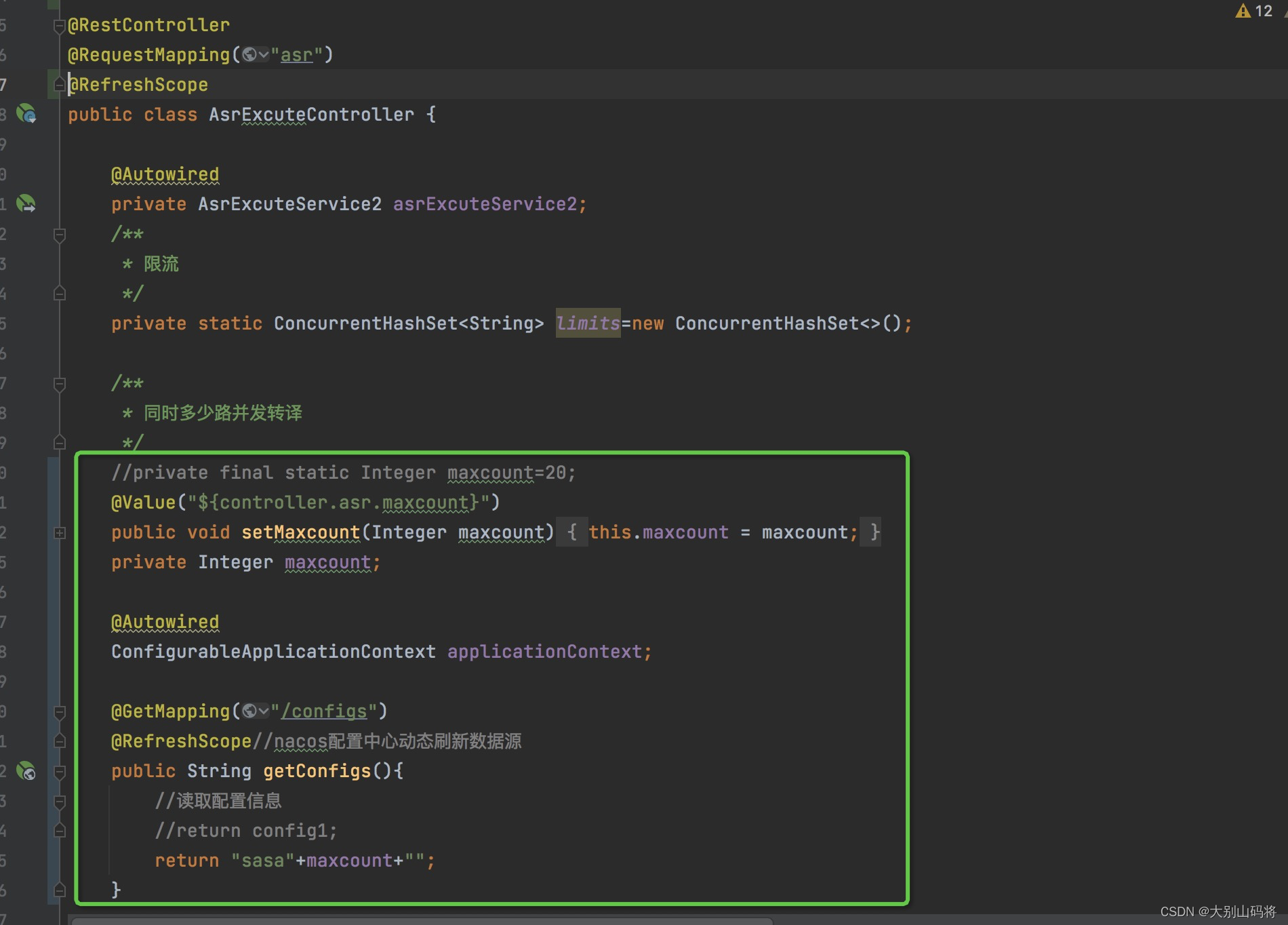Click the "sasa" string literal
1288x925 pixels.
(x=262, y=861)
